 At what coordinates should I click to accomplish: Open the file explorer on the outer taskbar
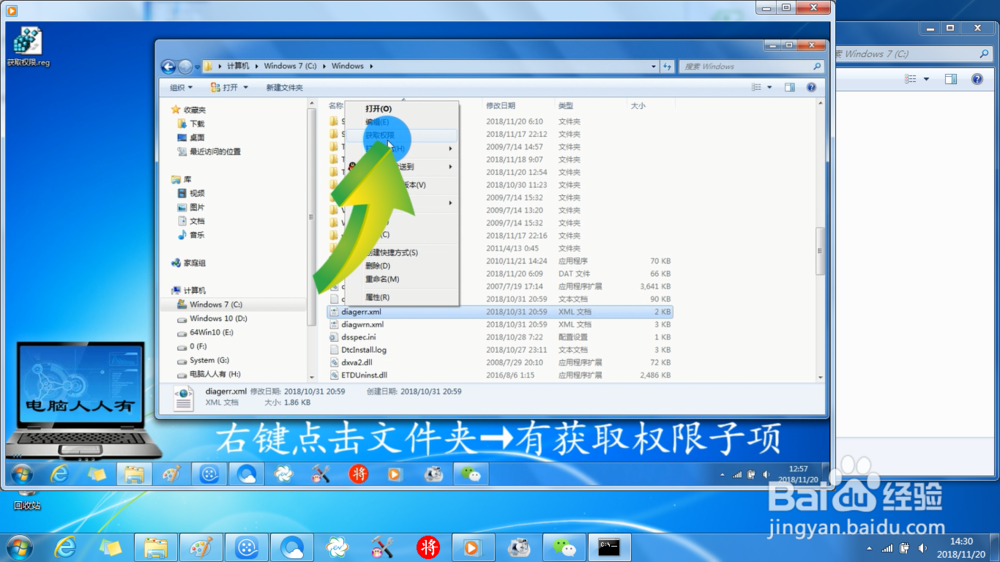pos(156,547)
